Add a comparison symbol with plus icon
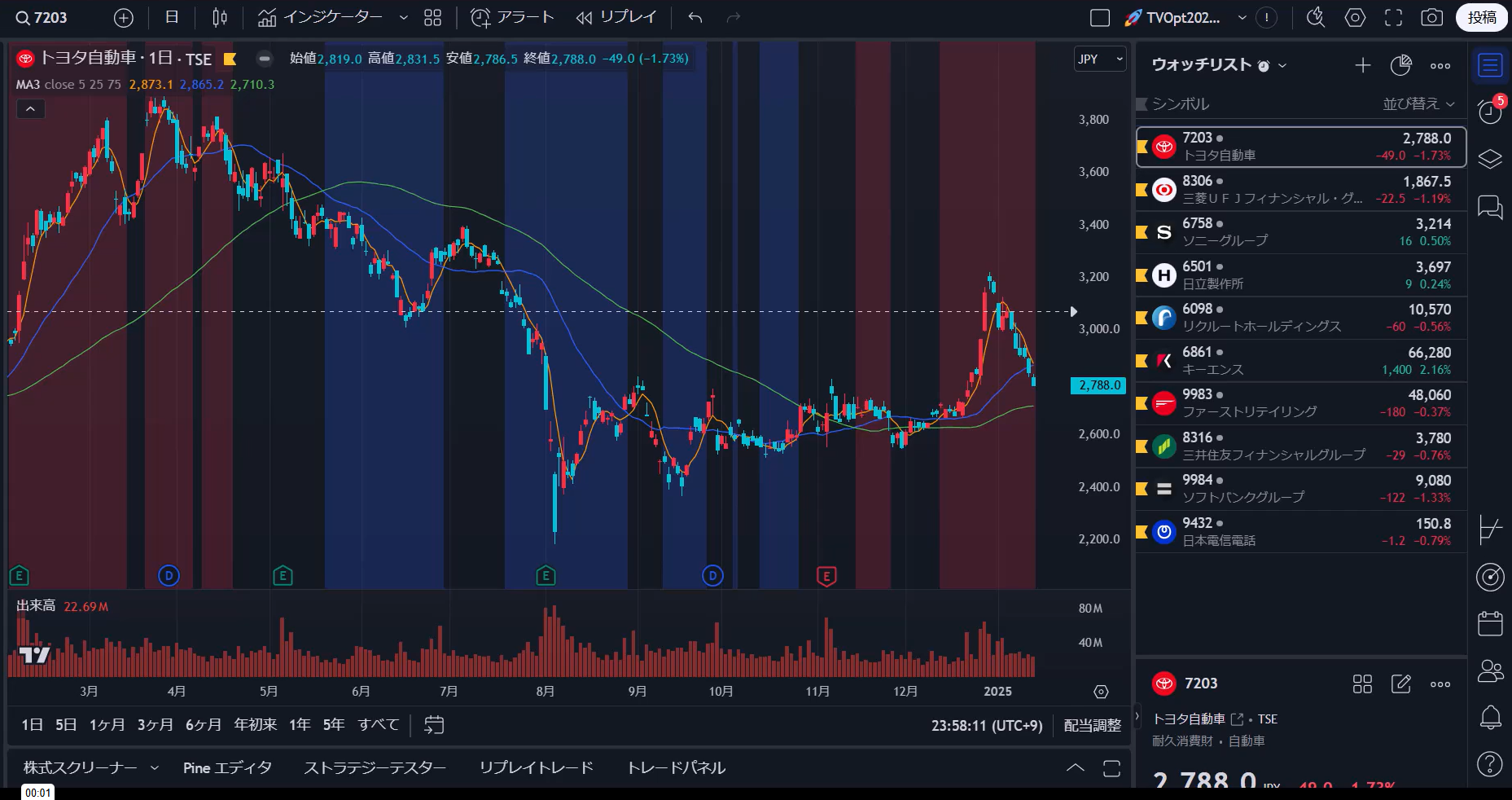The width and height of the screenshot is (1512, 800). tap(124, 18)
